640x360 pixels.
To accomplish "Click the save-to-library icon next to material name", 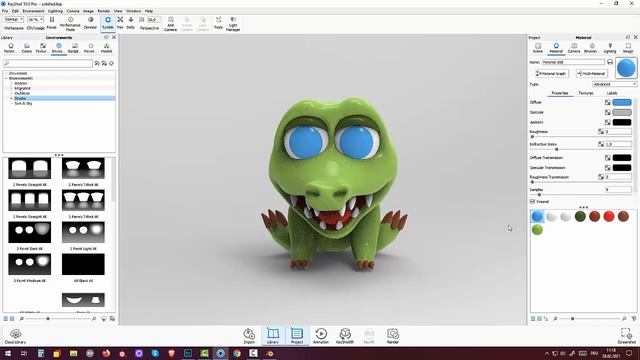I will [x=610, y=62].
